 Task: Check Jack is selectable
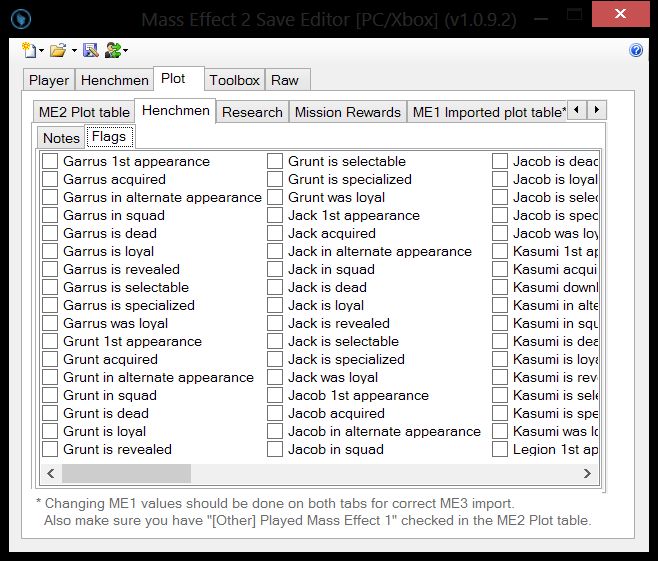(x=275, y=342)
